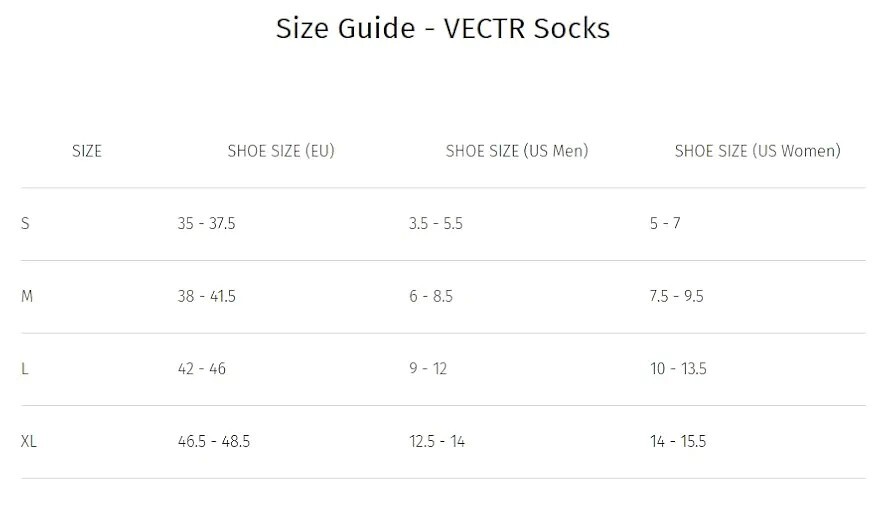Click the SHOE SIZE (EU) column header
Image resolution: width=894 pixels, height=515 pixels.
281,151
